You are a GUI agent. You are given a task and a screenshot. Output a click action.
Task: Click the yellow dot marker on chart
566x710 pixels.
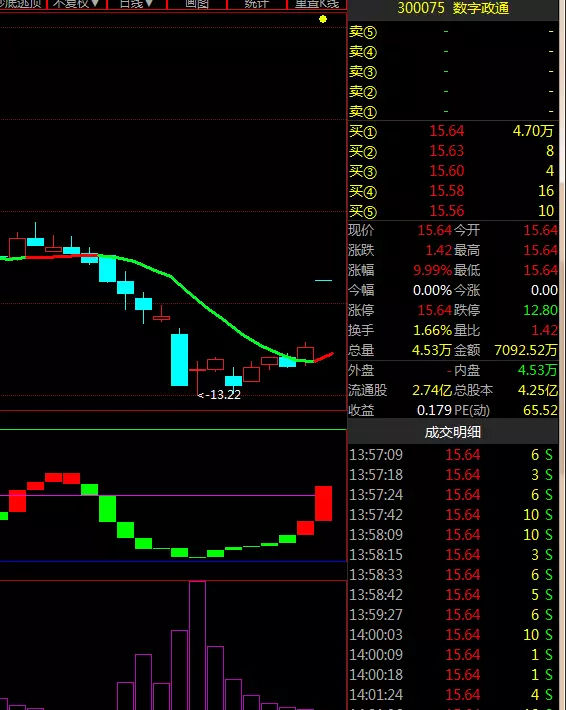[x=323, y=19]
